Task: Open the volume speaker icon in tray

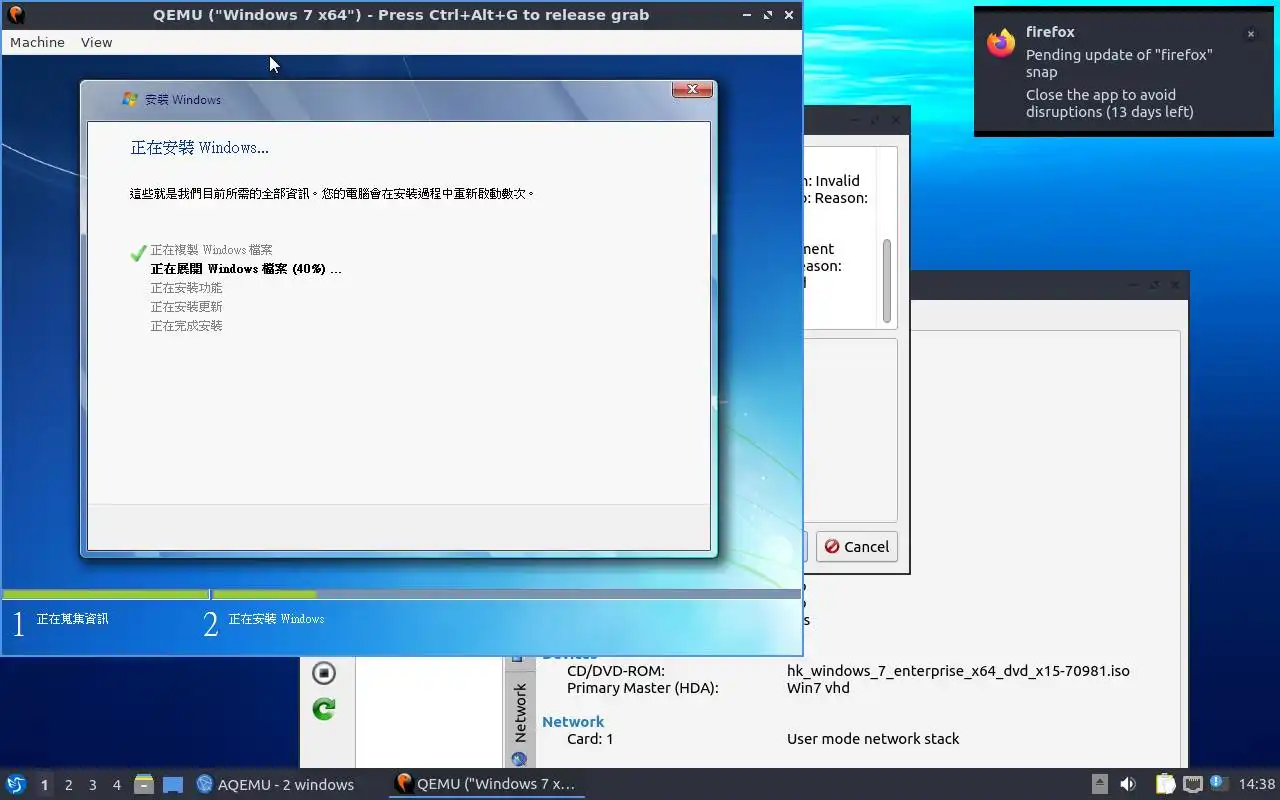Action: point(1128,784)
